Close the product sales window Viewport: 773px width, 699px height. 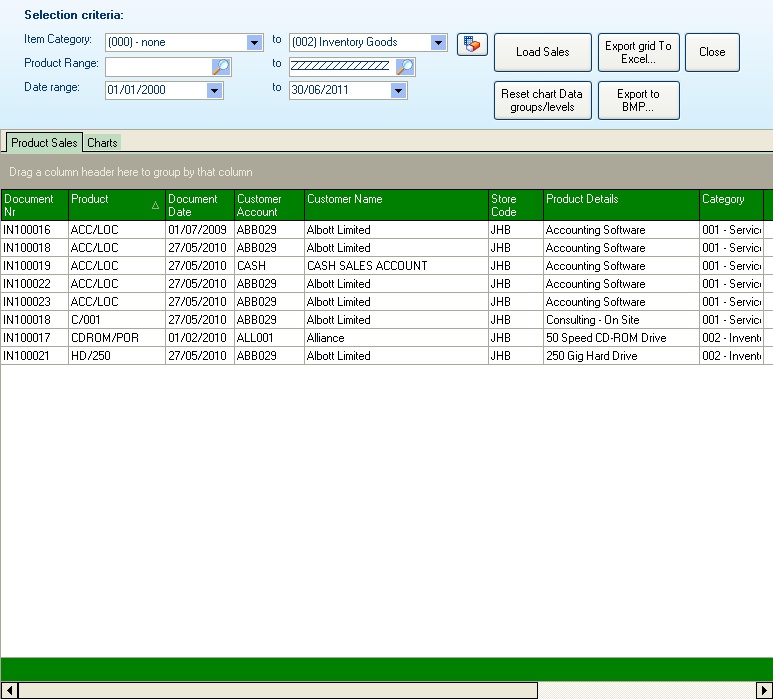(x=712, y=52)
